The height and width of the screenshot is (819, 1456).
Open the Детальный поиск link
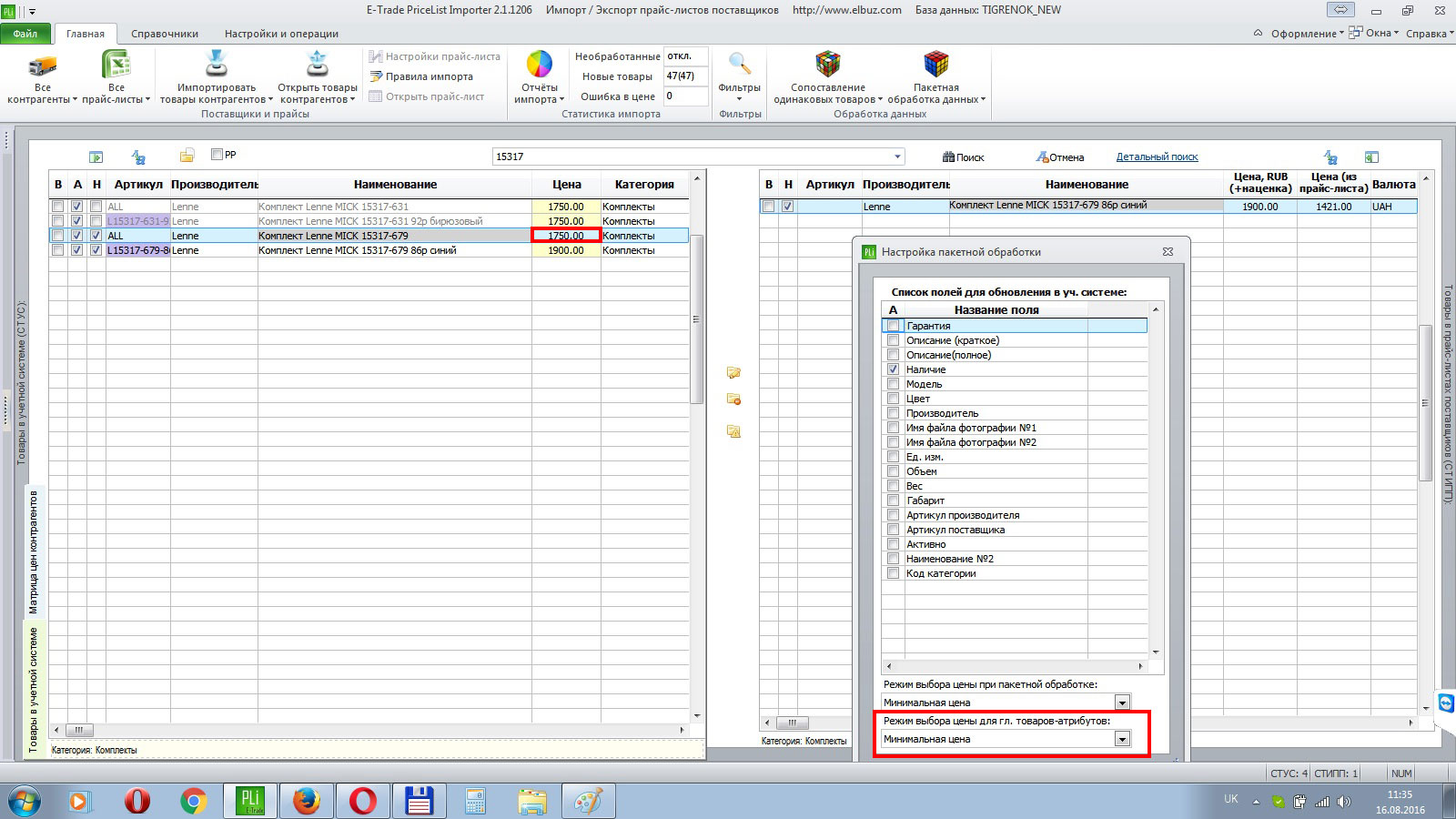pyautogui.click(x=1158, y=157)
